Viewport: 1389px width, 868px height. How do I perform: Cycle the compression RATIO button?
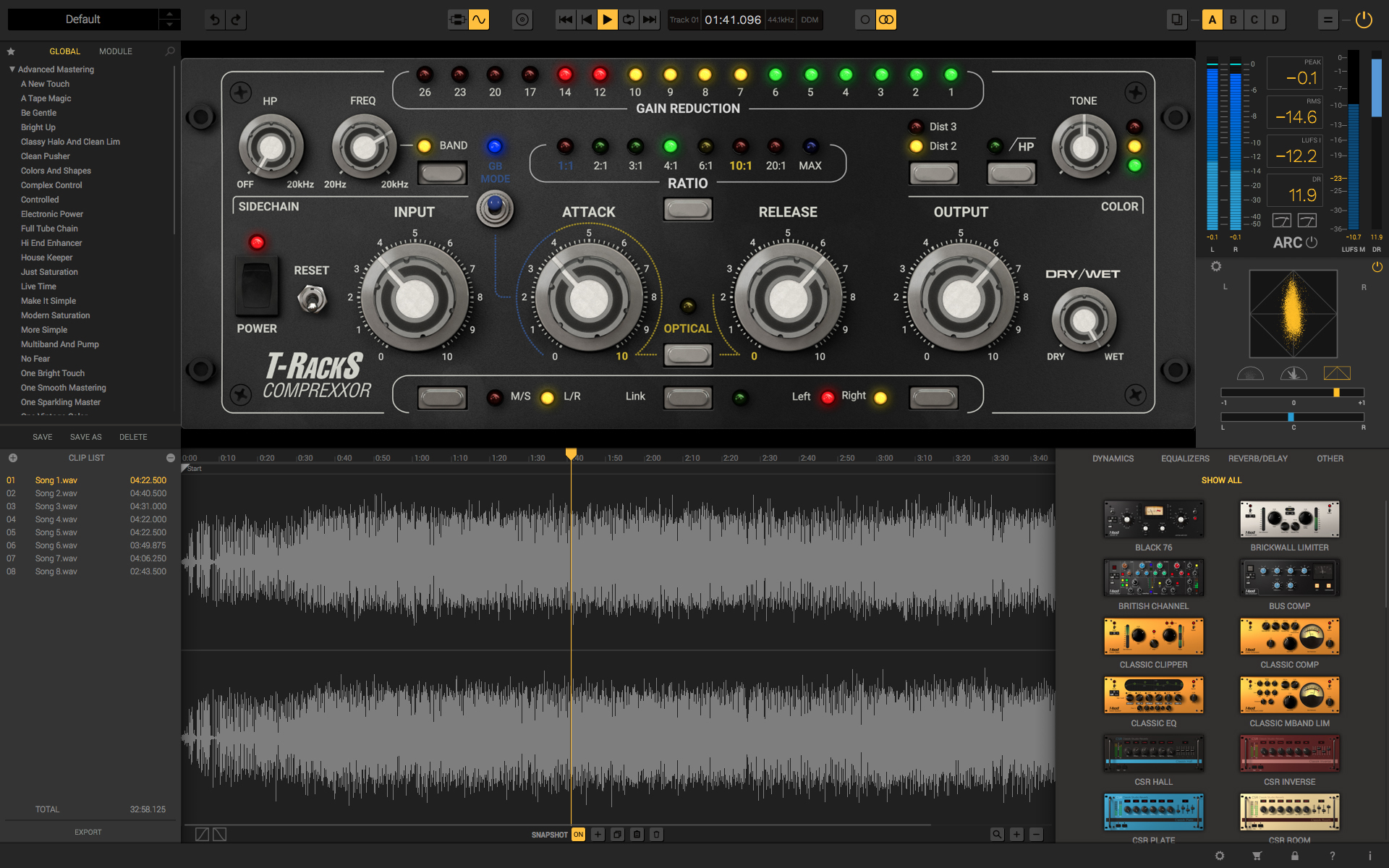688,210
